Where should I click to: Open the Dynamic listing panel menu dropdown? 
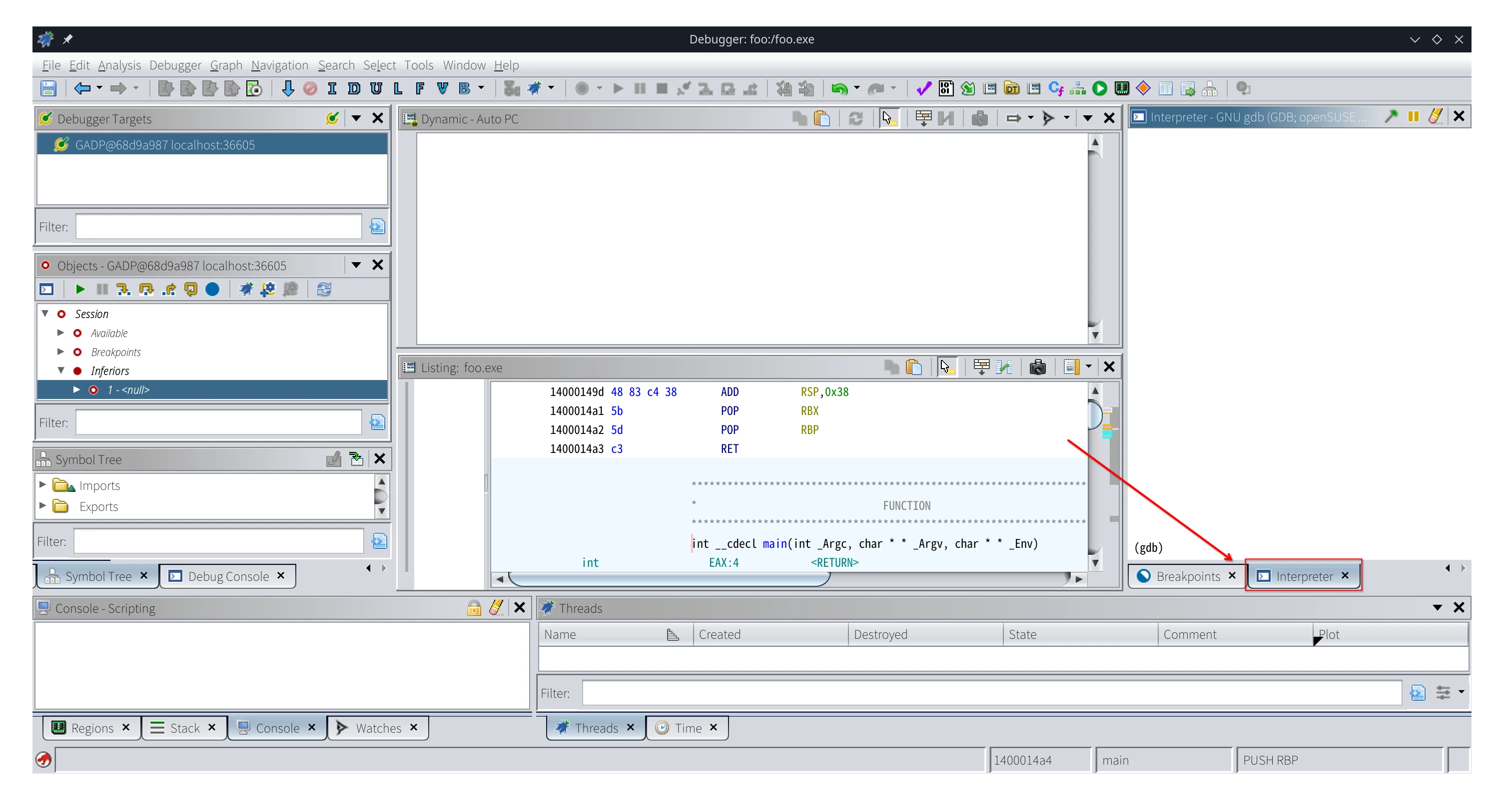(x=1087, y=118)
